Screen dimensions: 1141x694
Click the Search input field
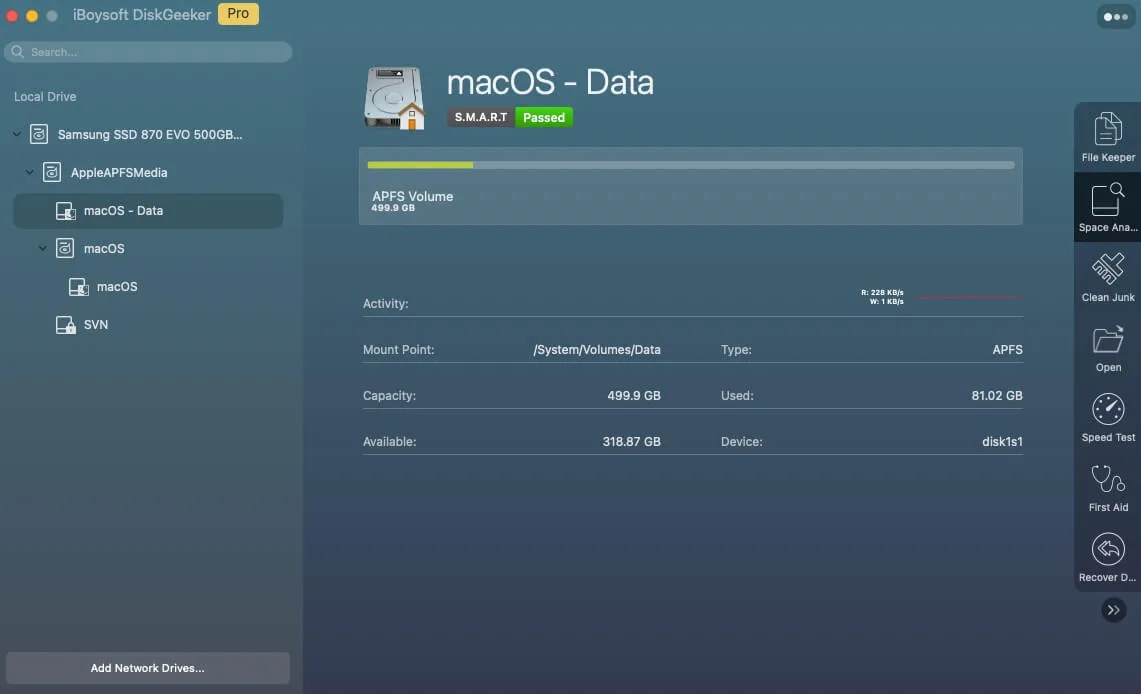tap(150, 52)
